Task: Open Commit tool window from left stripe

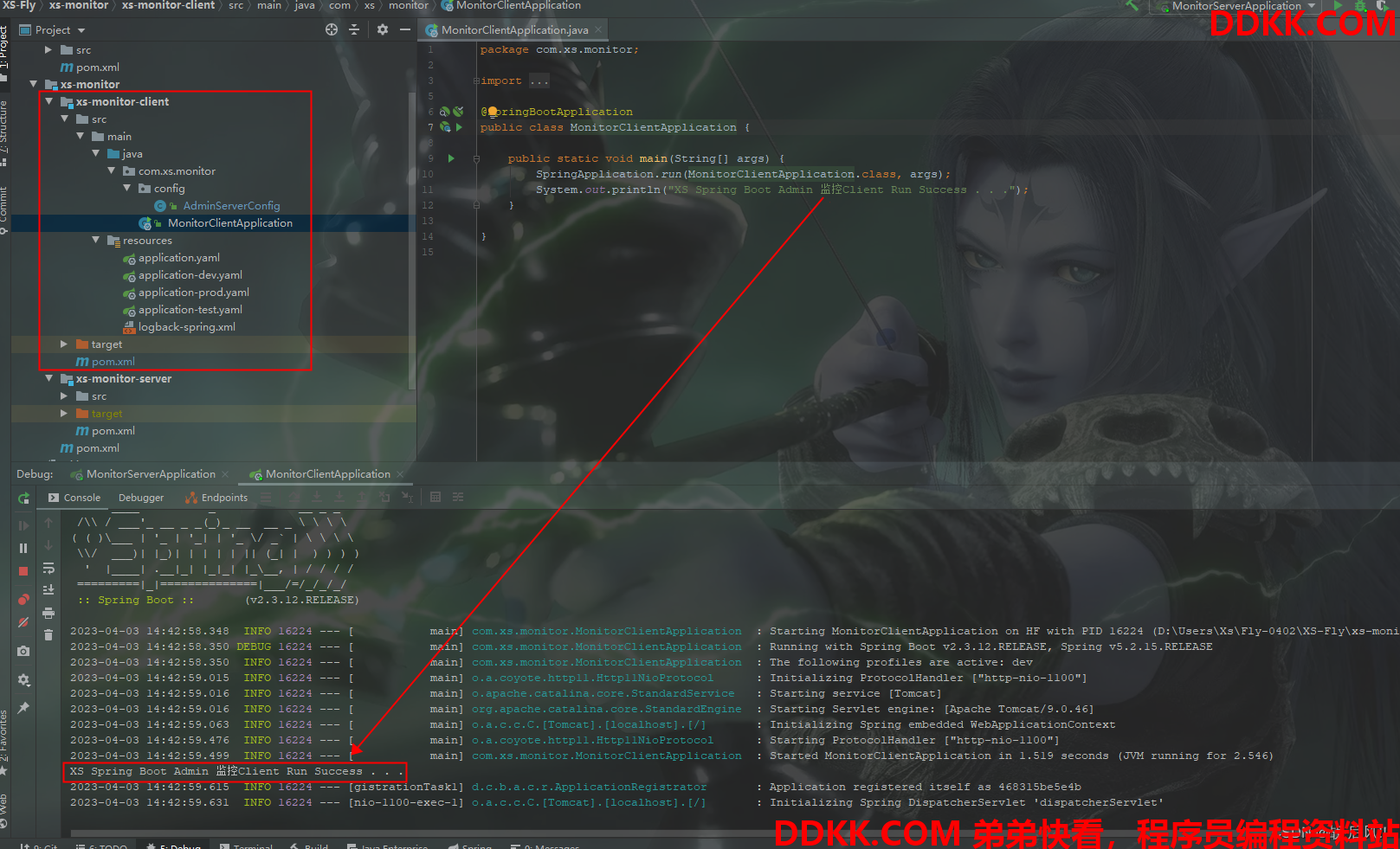Action: pyautogui.click(x=4, y=210)
